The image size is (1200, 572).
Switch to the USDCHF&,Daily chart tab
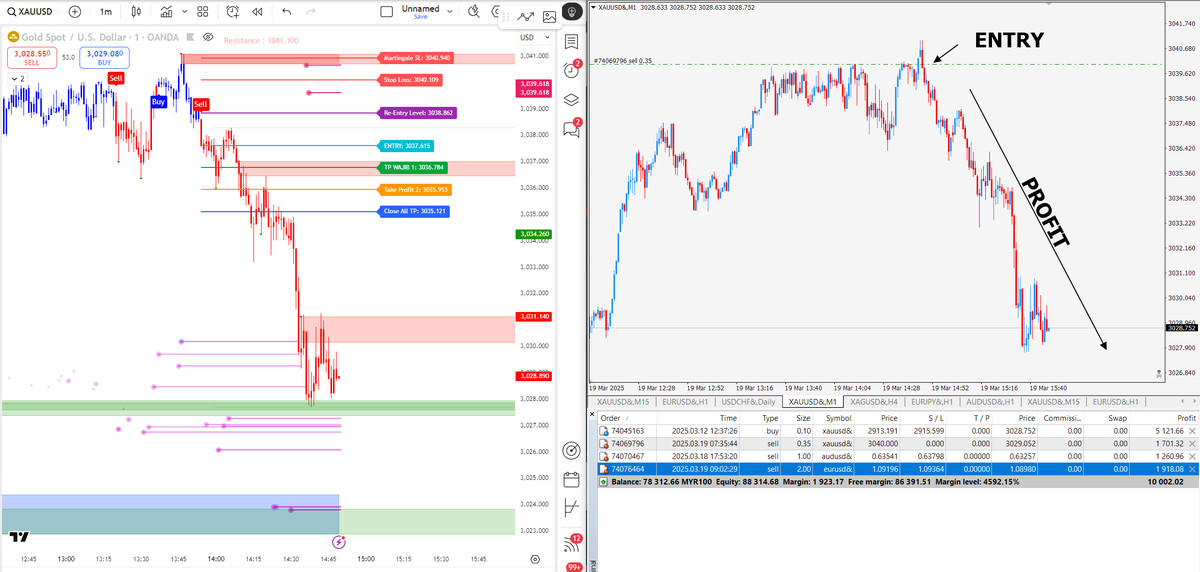pos(748,402)
